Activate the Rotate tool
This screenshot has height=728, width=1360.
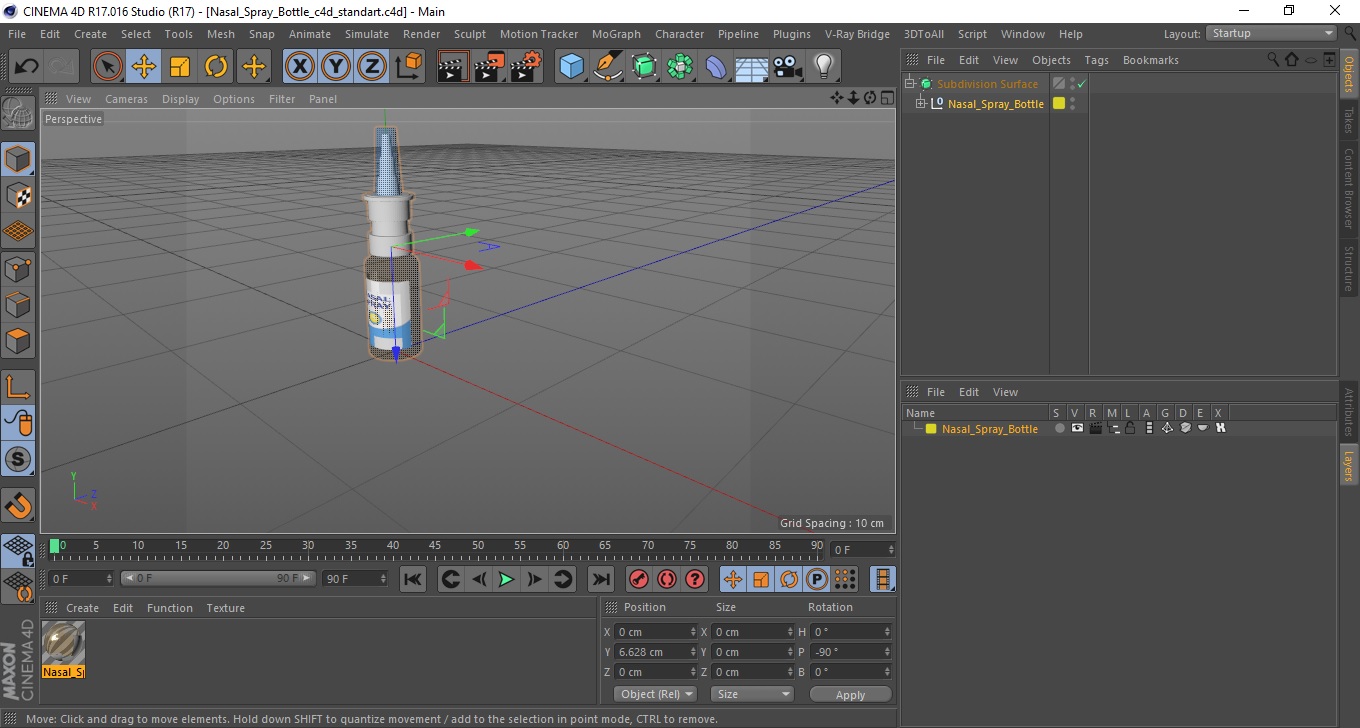point(216,67)
